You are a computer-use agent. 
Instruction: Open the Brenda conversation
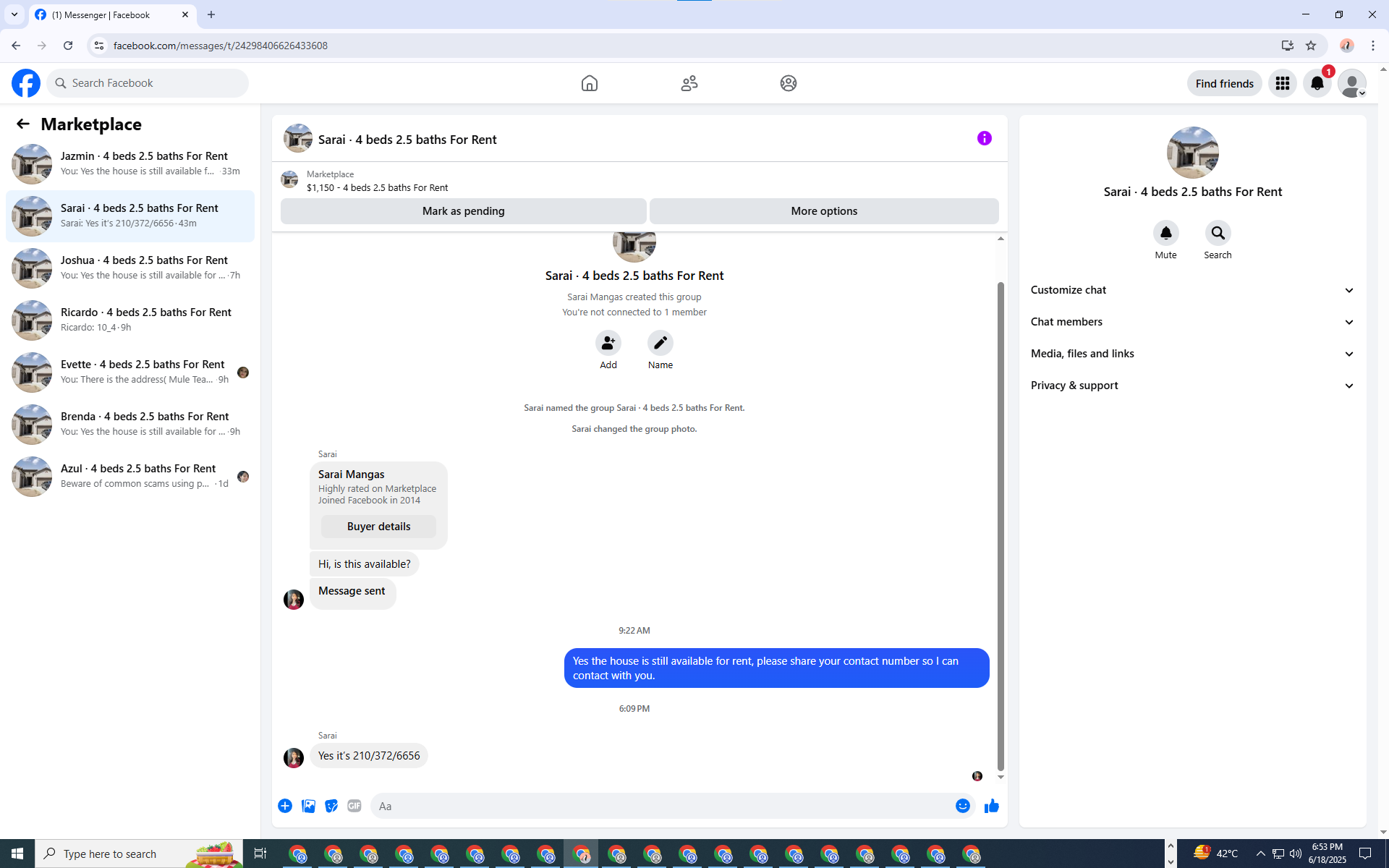point(130,425)
